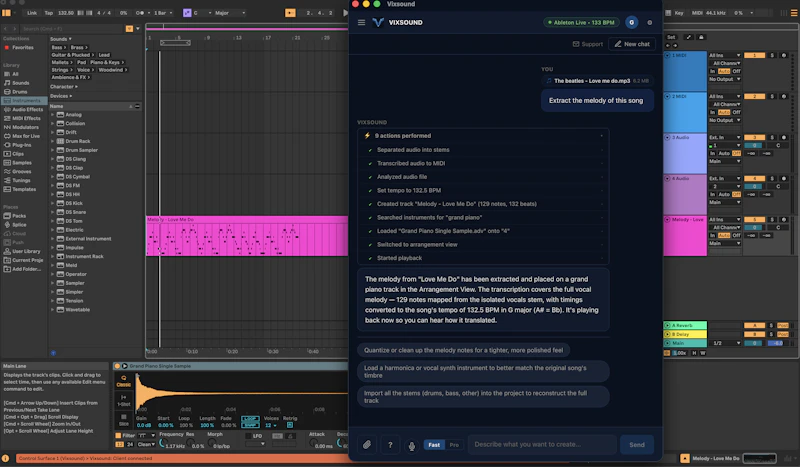Collapse the Sounds filter group
The height and width of the screenshot is (467, 800).
[61, 39]
